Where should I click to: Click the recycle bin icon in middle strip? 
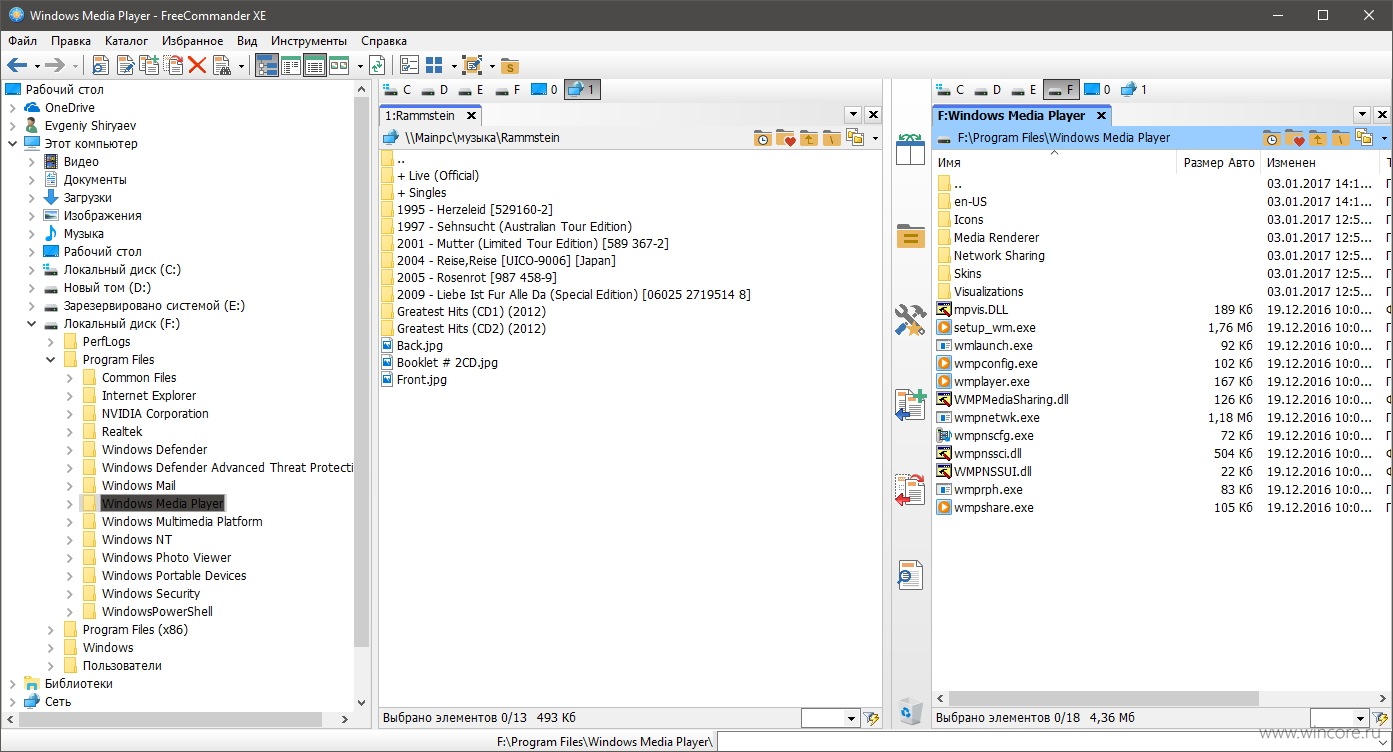pos(910,711)
